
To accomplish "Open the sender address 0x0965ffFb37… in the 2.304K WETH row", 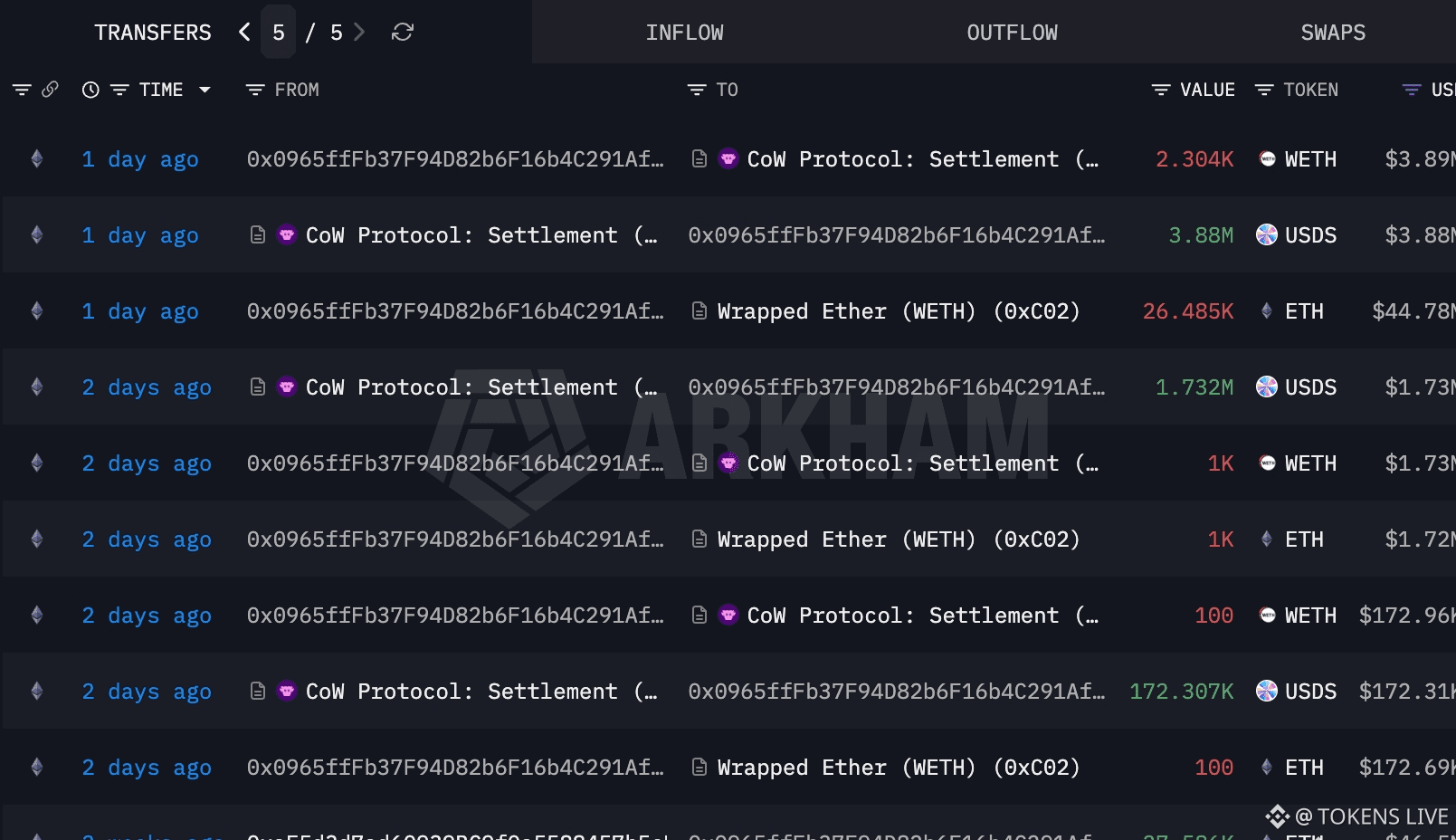I will (455, 159).
